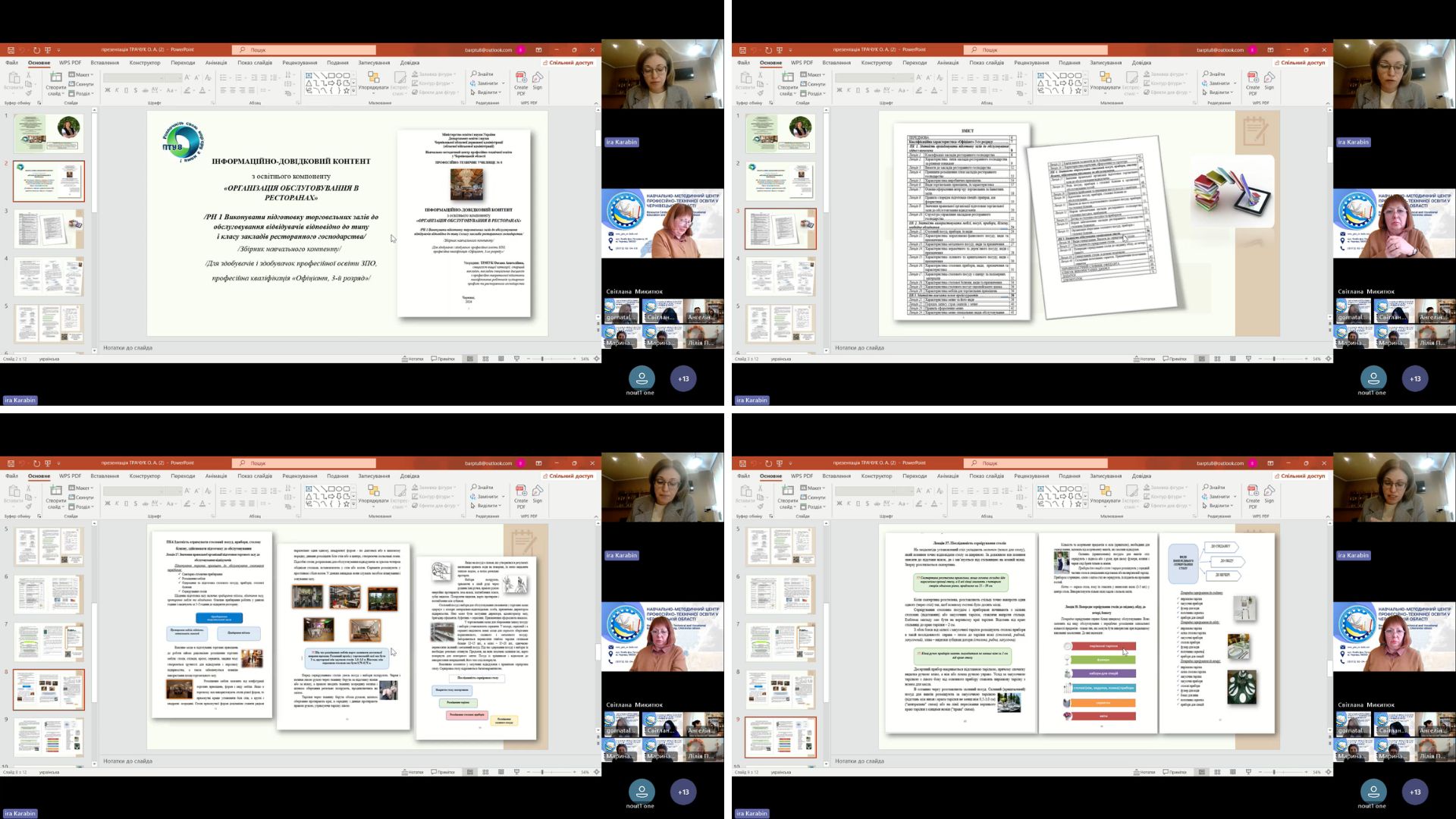
Task: Open Показ слайдів tab in bottom-left window
Action: [255, 476]
